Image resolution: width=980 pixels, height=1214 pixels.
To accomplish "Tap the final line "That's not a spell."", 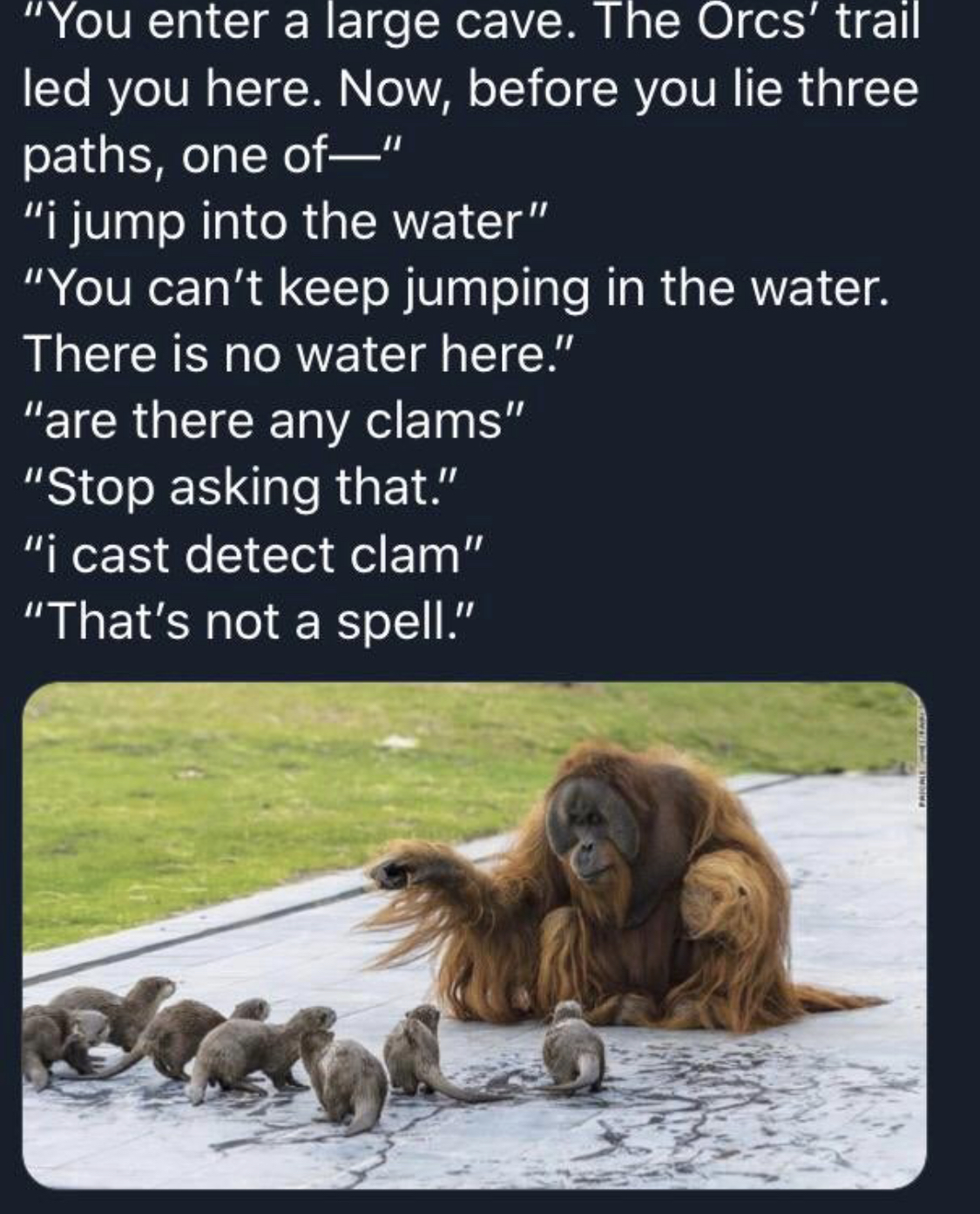I will coord(252,621).
